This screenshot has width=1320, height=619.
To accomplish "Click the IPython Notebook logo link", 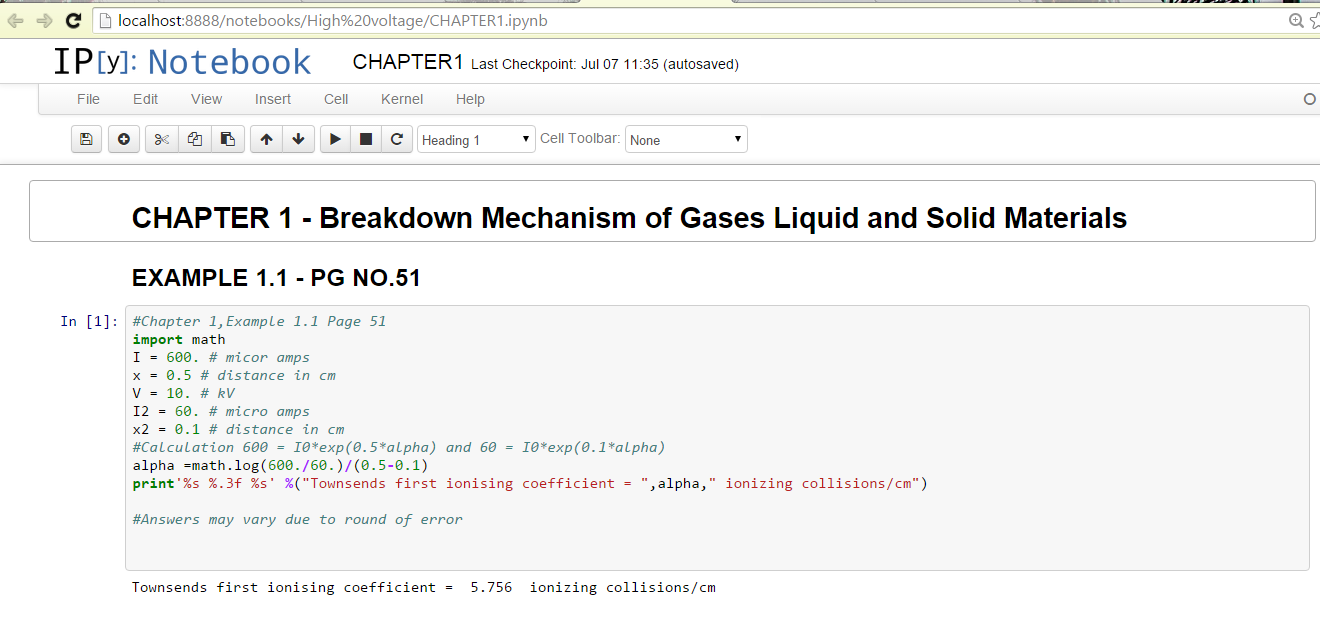I will click(x=182, y=62).
